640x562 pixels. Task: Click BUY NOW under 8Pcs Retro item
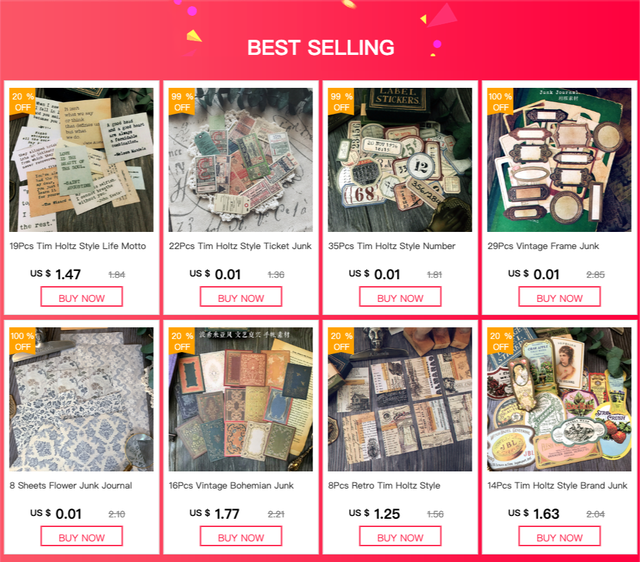[400, 536]
